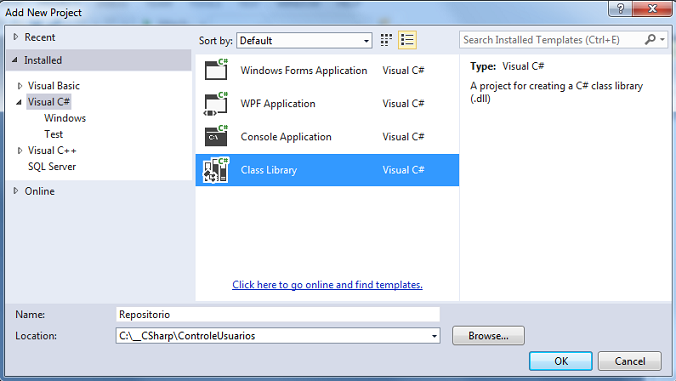
Task: Select the Visual C# tree item
Action: [x=49, y=102]
